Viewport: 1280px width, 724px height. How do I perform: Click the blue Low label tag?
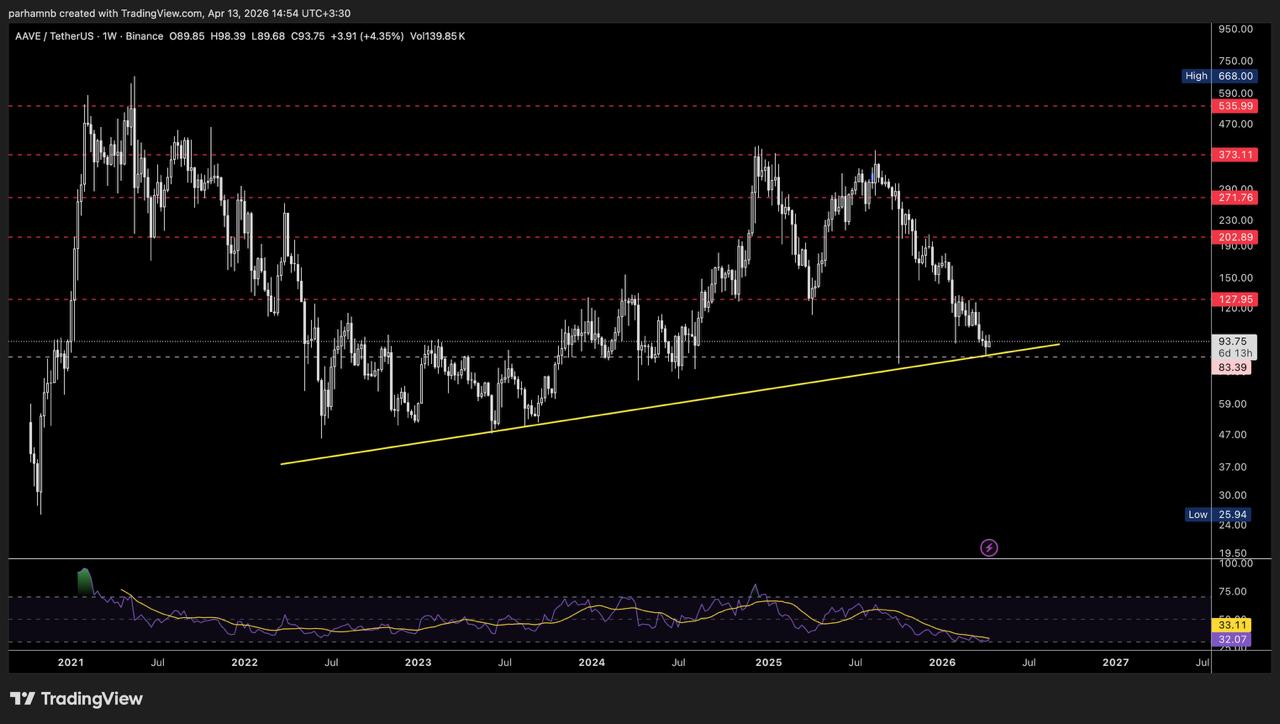pyautogui.click(x=1197, y=514)
